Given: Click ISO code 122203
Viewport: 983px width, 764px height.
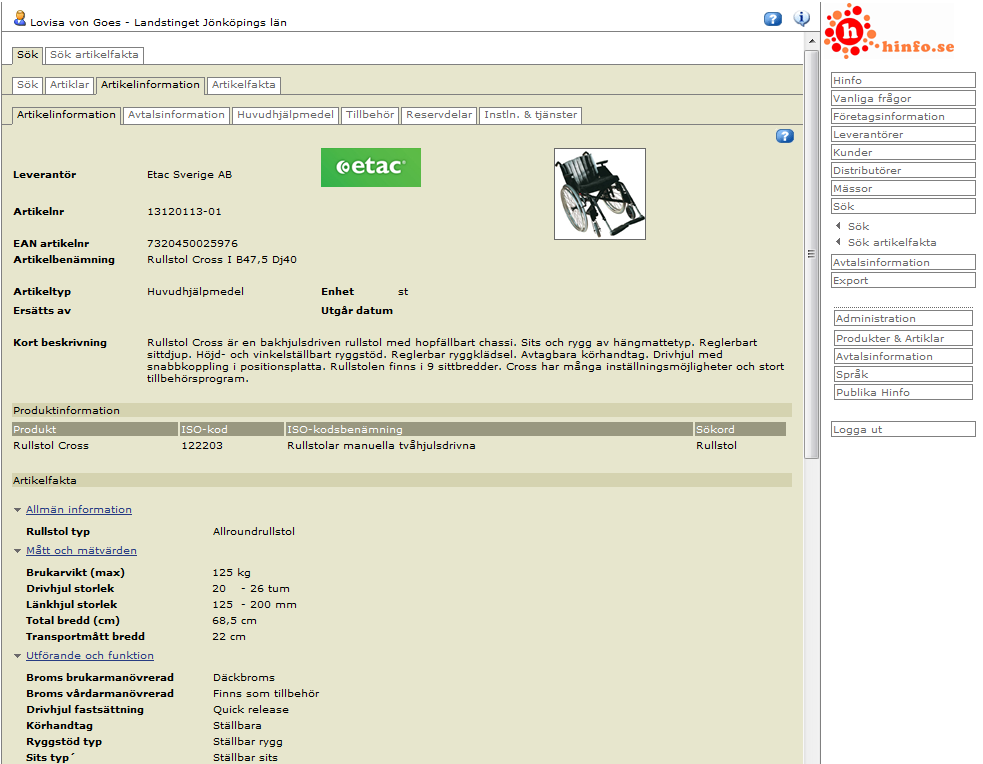Looking at the screenshot, I should pyautogui.click(x=202, y=446).
